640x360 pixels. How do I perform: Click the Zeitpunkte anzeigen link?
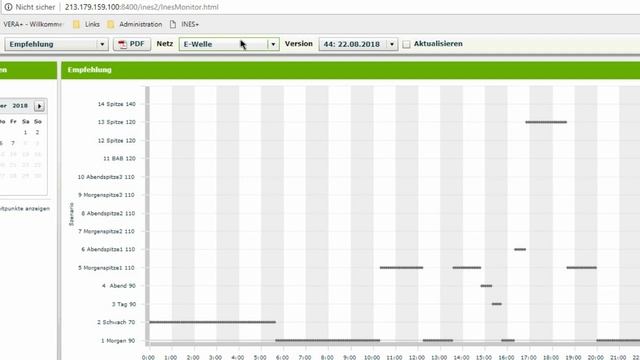pos(25,209)
